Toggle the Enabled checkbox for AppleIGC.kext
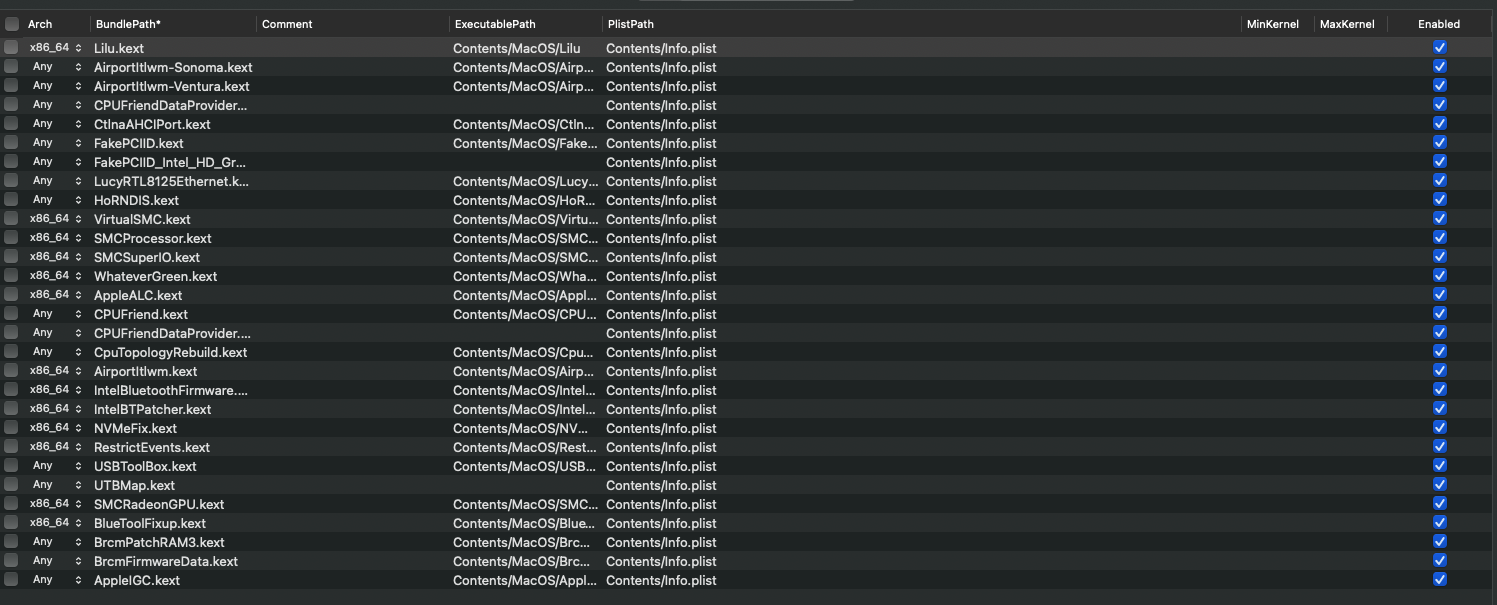The image size is (1497, 605). click(1439, 580)
